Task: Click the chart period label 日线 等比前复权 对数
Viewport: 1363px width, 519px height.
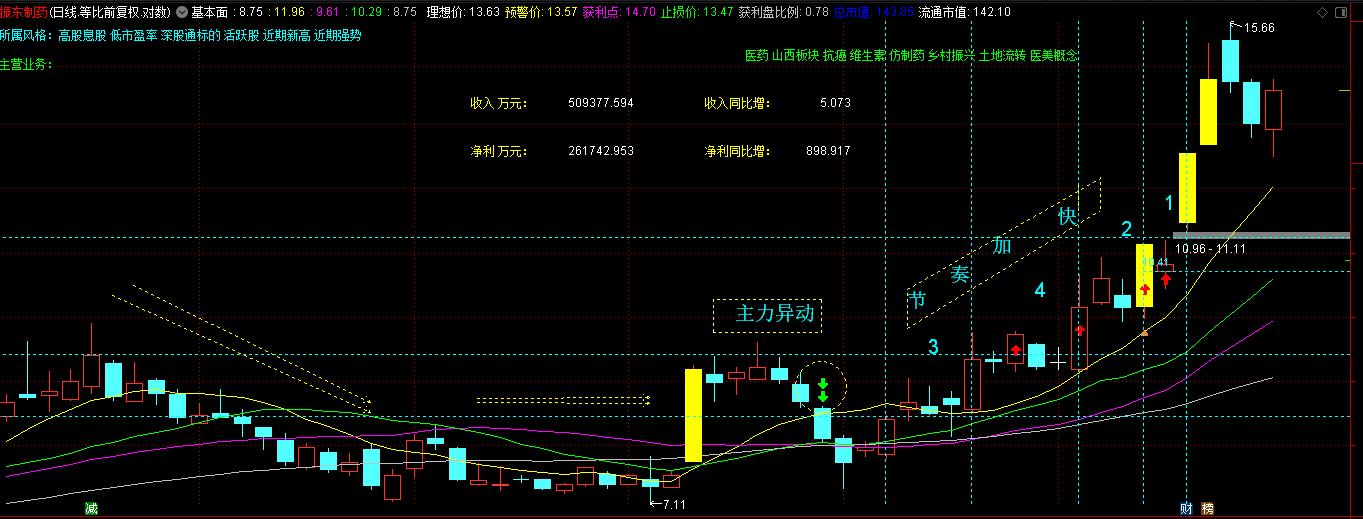Action: 109,12
